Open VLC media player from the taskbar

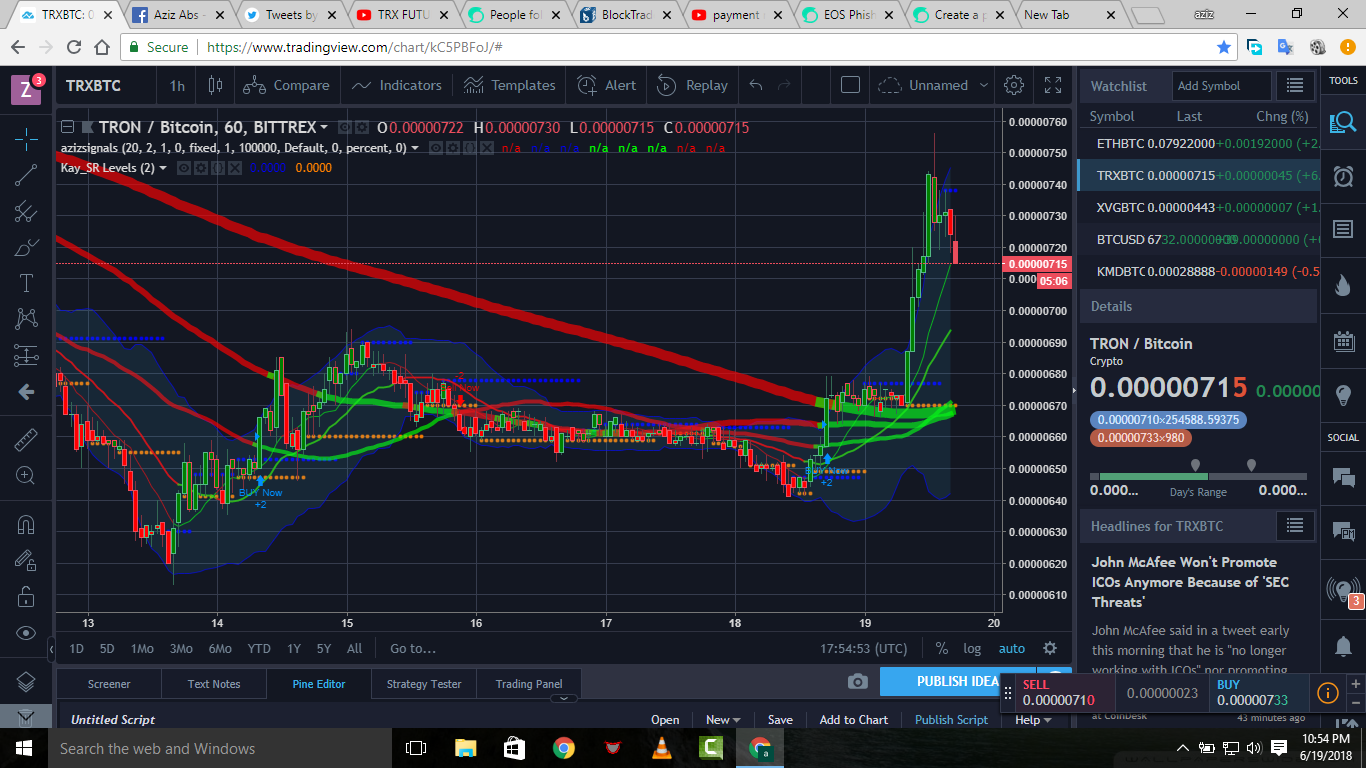pos(662,748)
